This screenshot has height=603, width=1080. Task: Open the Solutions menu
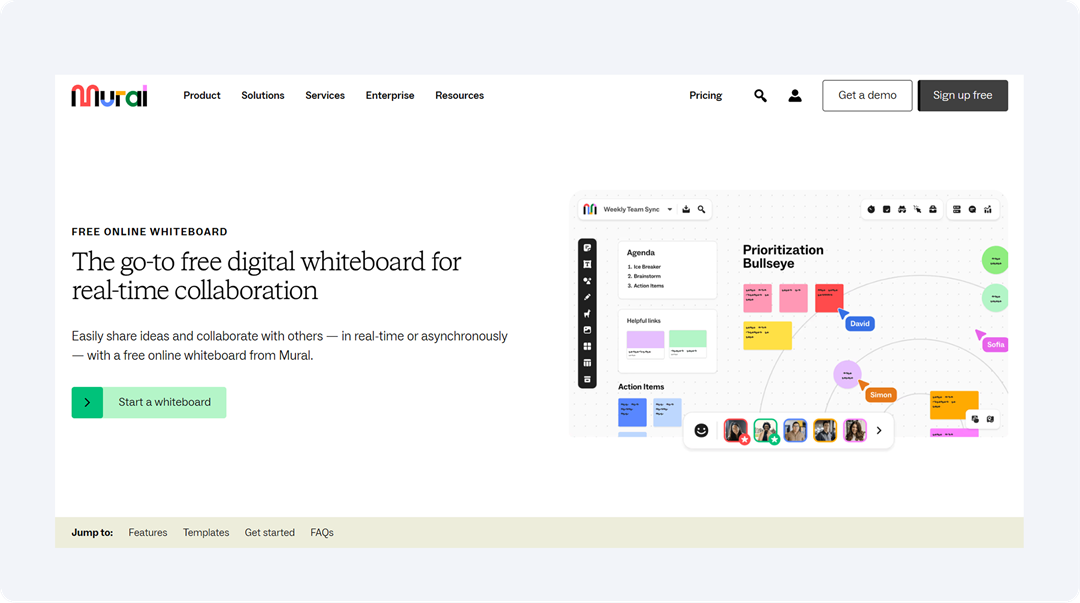click(262, 96)
